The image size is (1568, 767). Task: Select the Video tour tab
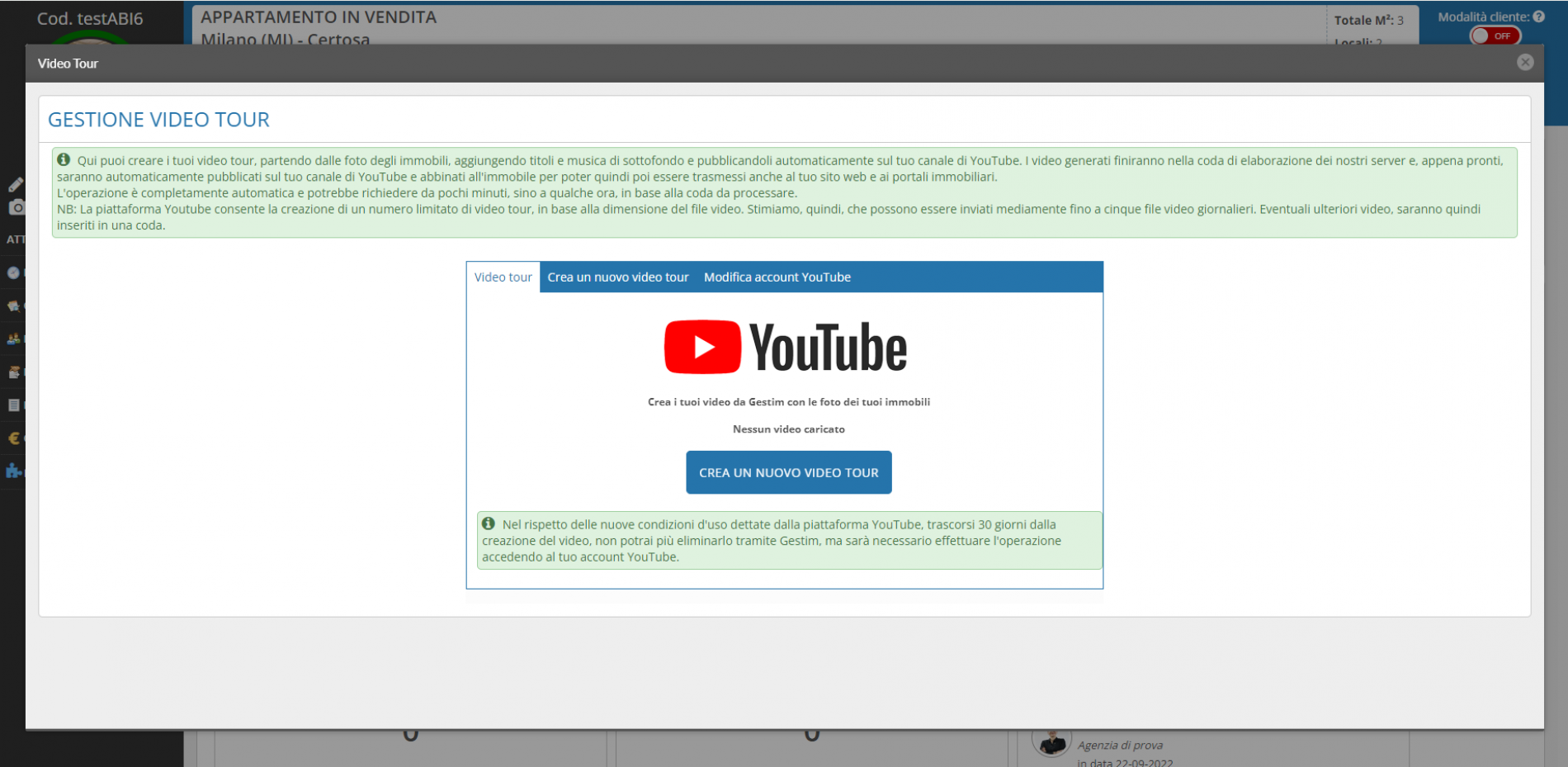(503, 277)
